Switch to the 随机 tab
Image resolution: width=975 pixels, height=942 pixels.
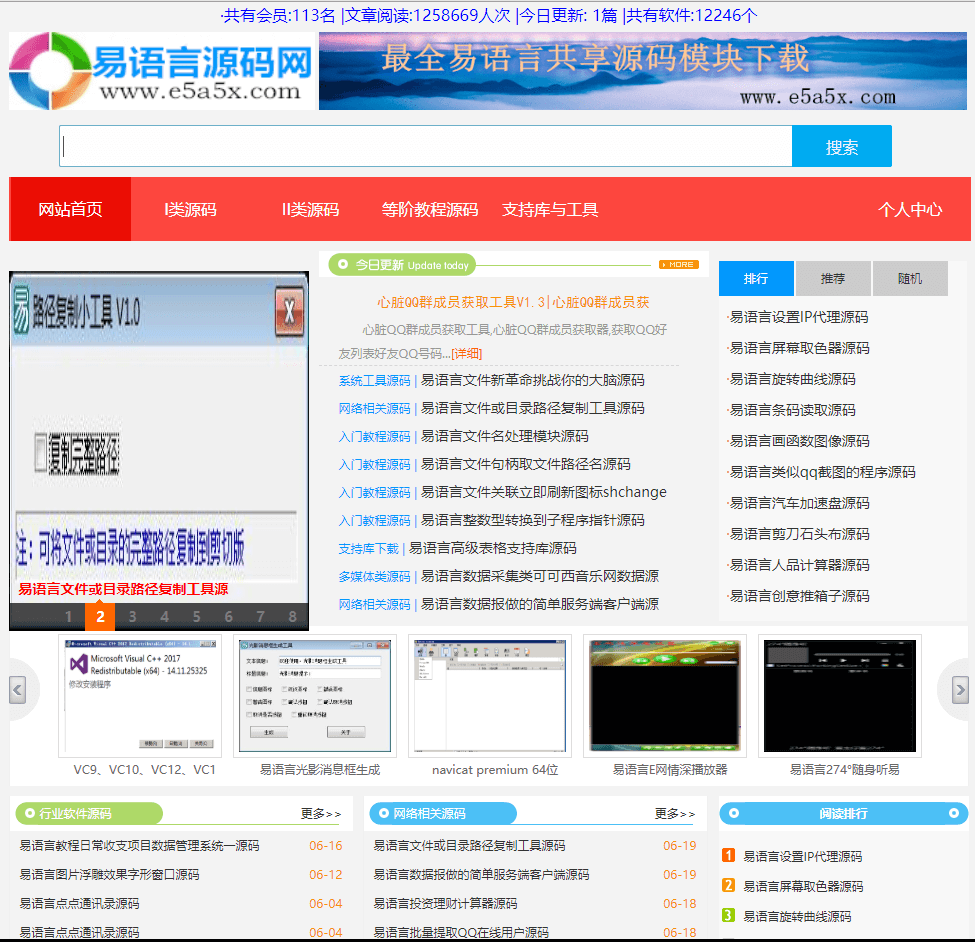pos(910,278)
